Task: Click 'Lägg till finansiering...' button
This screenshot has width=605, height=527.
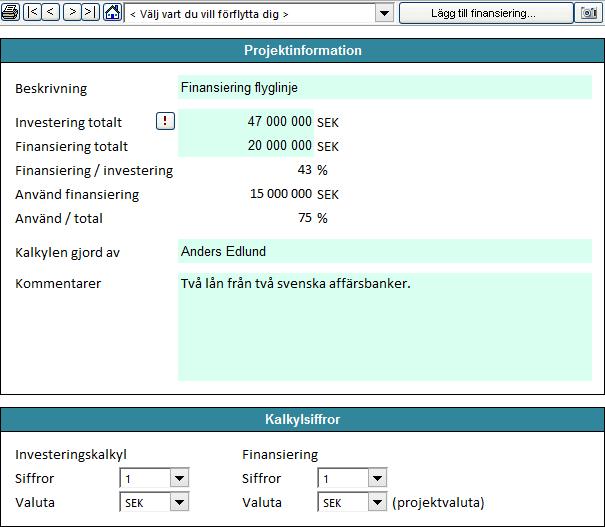Action: 486,13
